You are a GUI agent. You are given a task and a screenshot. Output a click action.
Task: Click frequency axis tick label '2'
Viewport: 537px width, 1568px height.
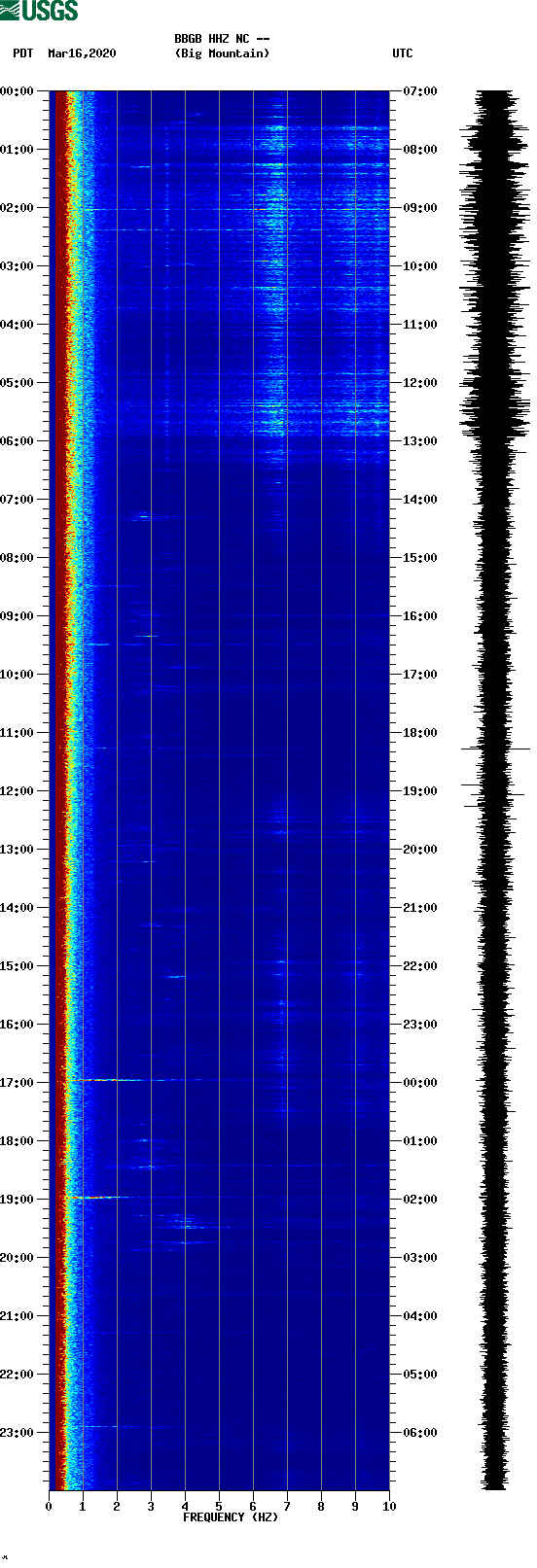tap(117, 1507)
